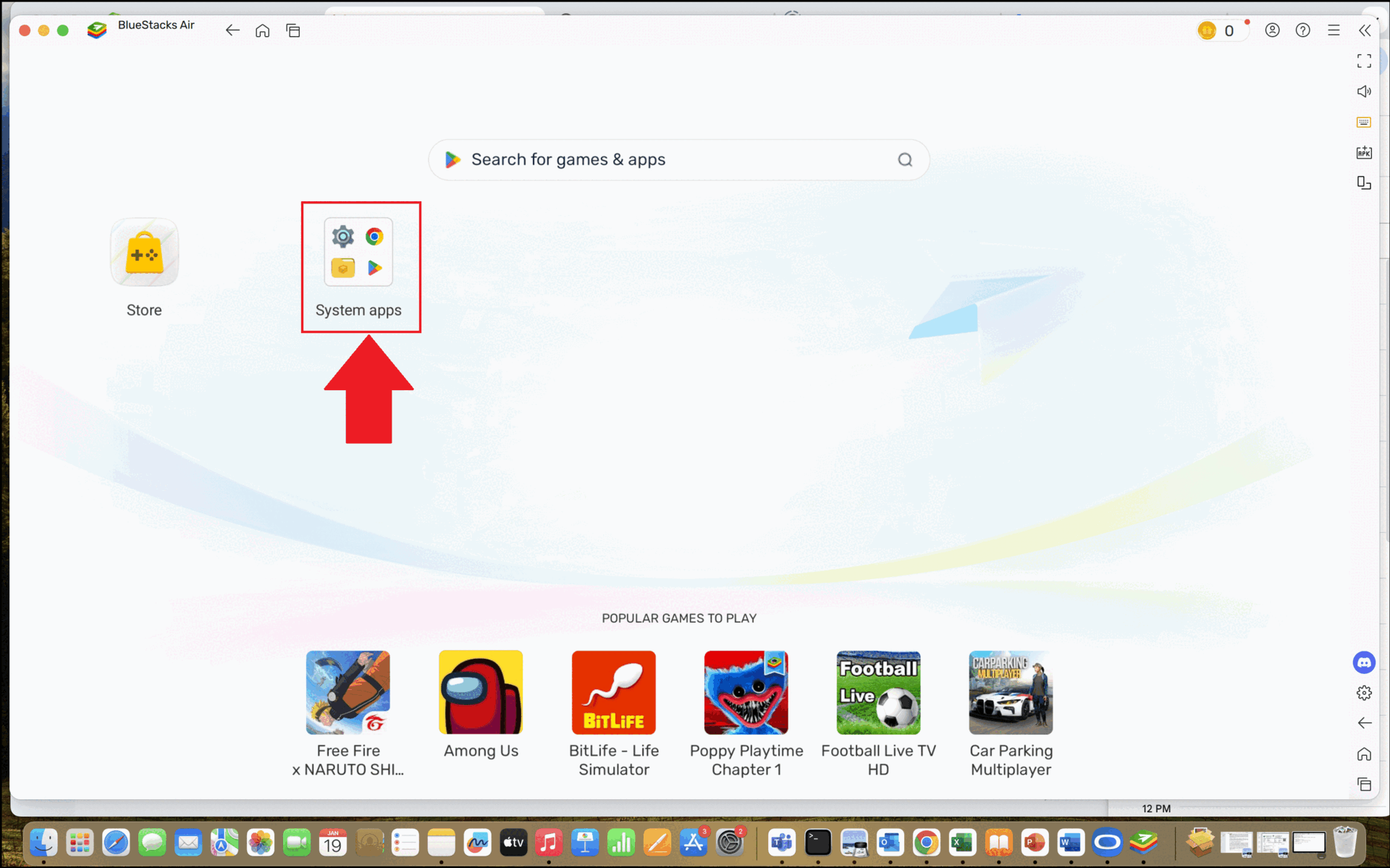The image size is (1390, 868).
Task: Open the keyboard controls icon
Action: pos(1364,122)
